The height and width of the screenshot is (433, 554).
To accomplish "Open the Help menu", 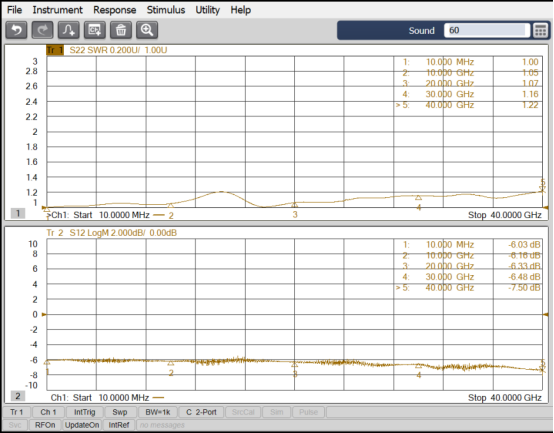I will [x=241, y=10].
